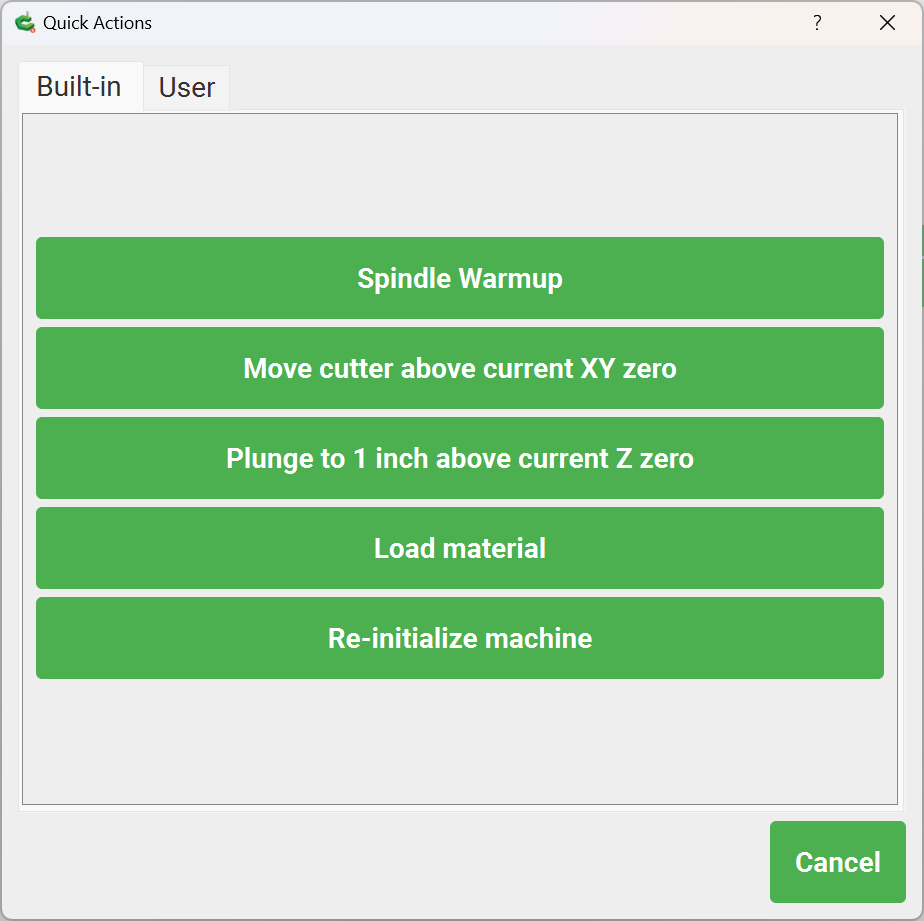The height and width of the screenshot is (921, 924).
Task: Cancel the Quick Actions dialog
Action: point(837,862)
